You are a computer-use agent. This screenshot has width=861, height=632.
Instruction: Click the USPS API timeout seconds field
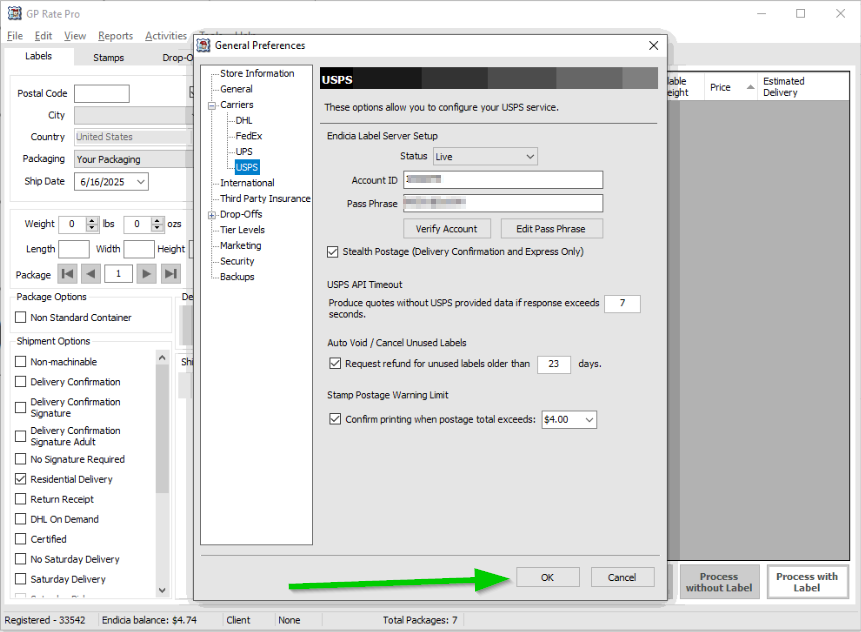[x=622, y=303]
